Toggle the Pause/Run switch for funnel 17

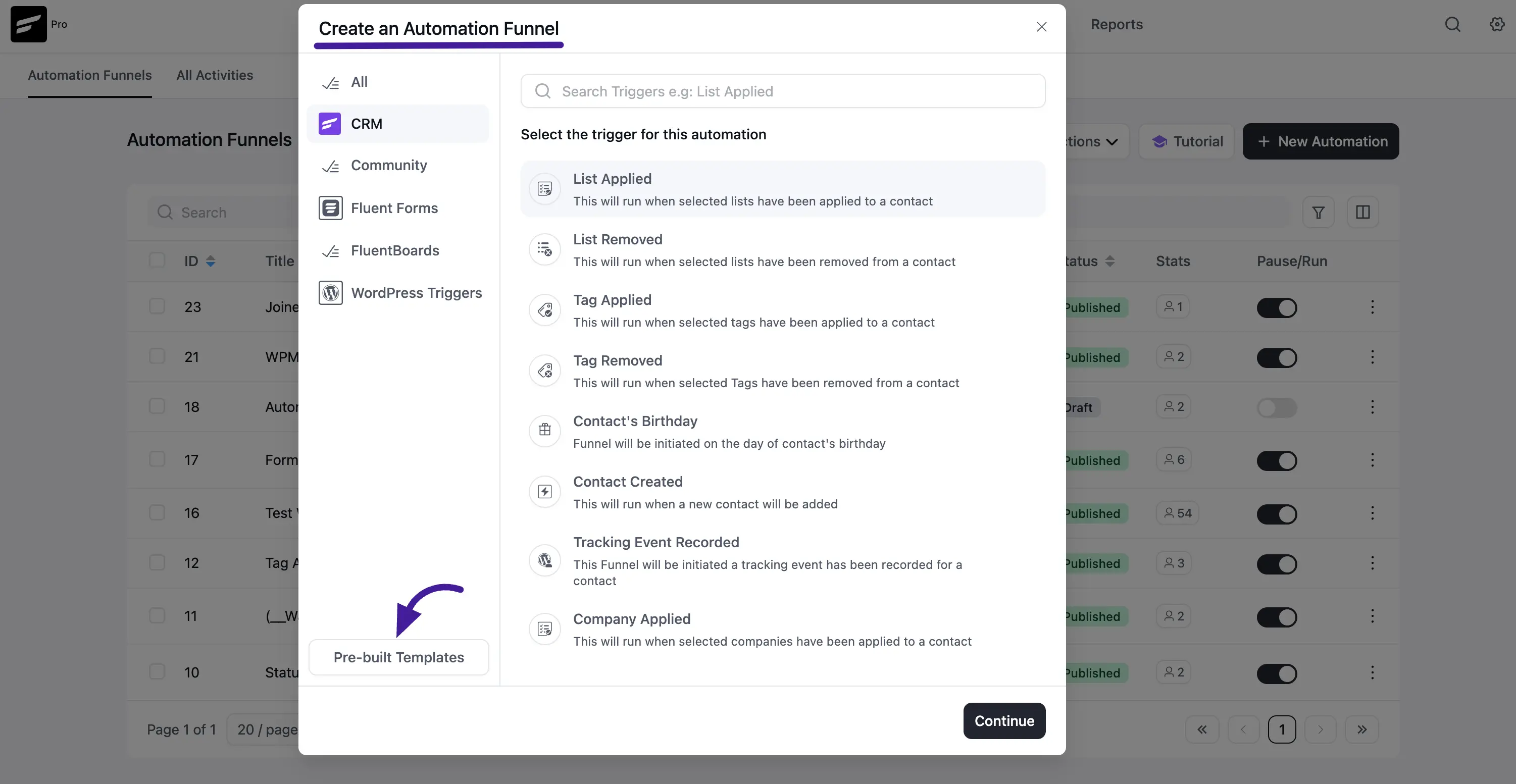1277,460
